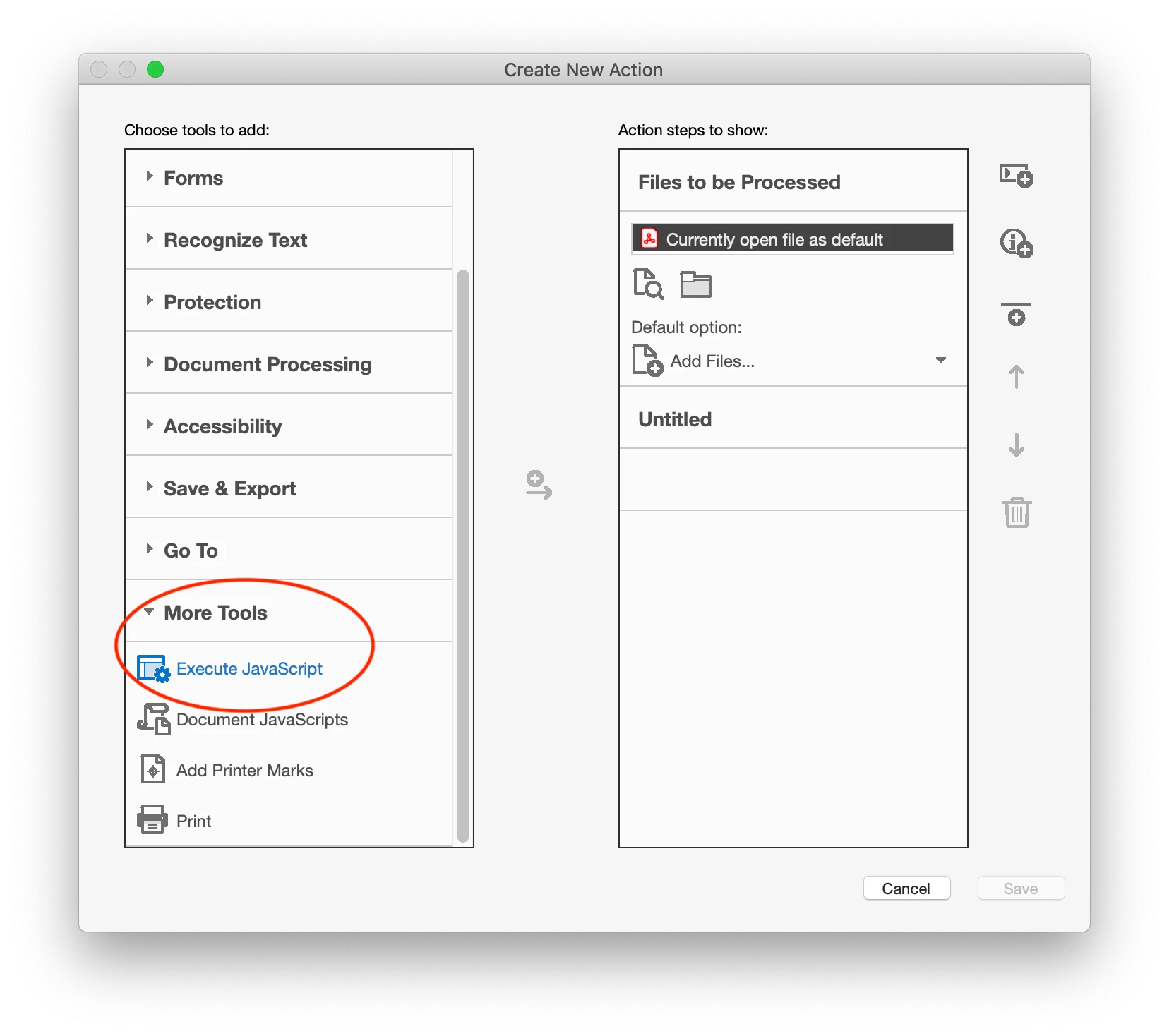This screenshot has width=1169, height=1036.
Task: Click the add to right-hand pane arrow
Action: coord(539,485)
